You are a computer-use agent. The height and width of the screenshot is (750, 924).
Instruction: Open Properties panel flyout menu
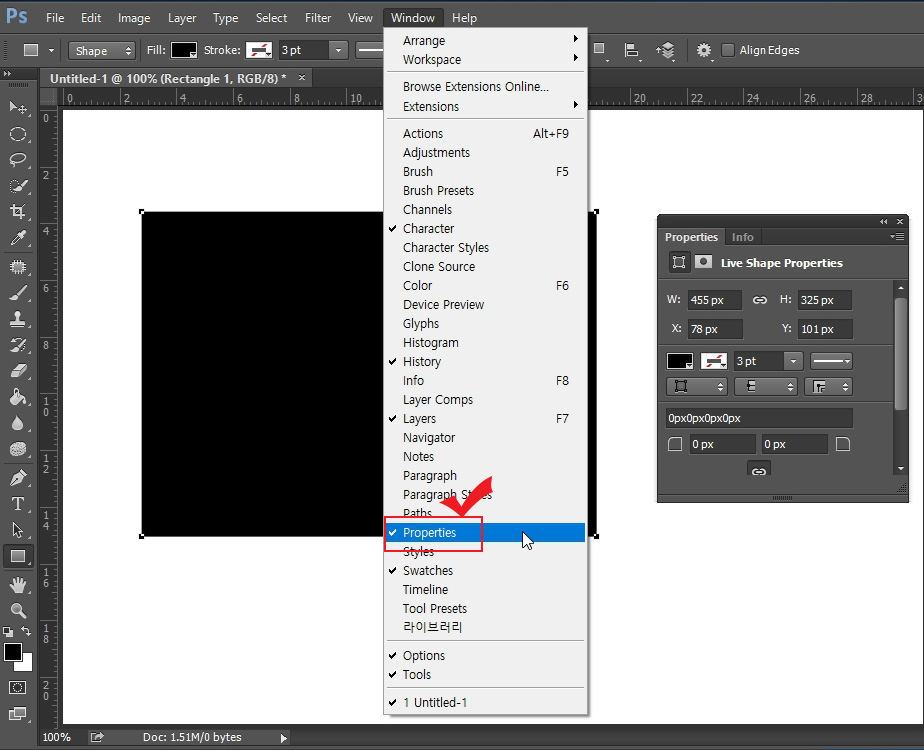click(897, 237)
